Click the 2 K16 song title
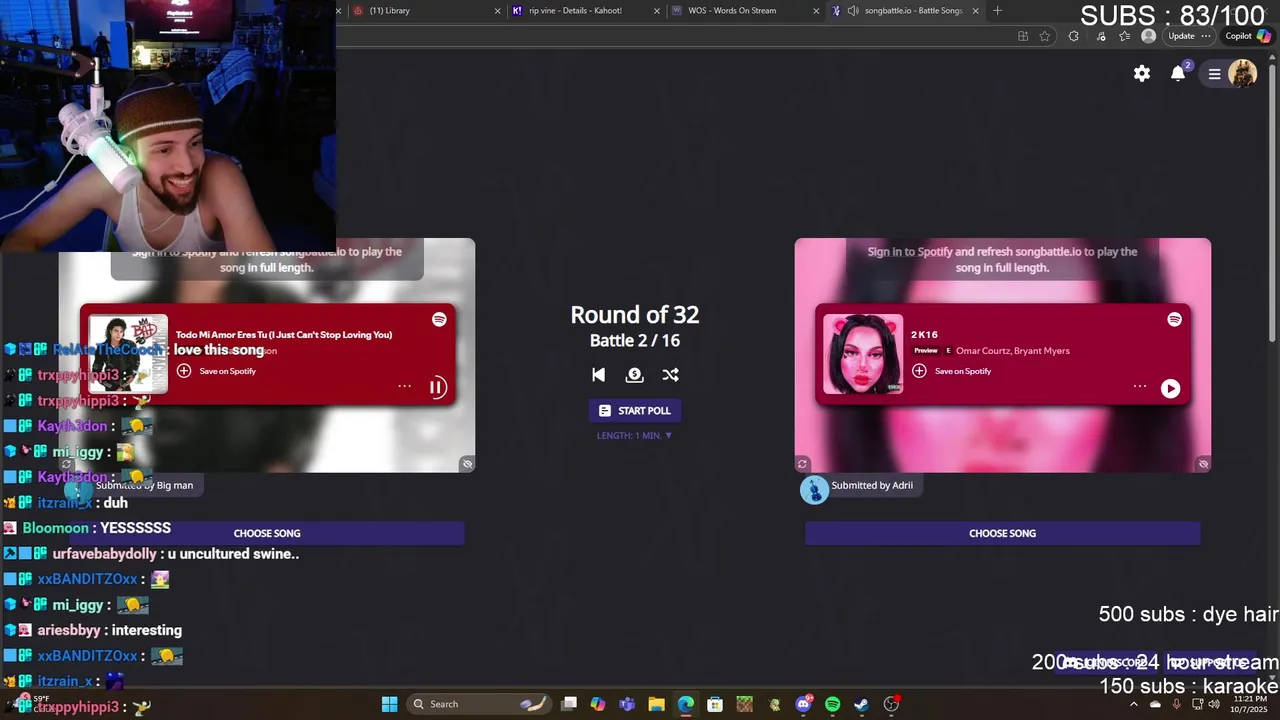The width and height of the screenshot is (1280, 720). [924, 335]
